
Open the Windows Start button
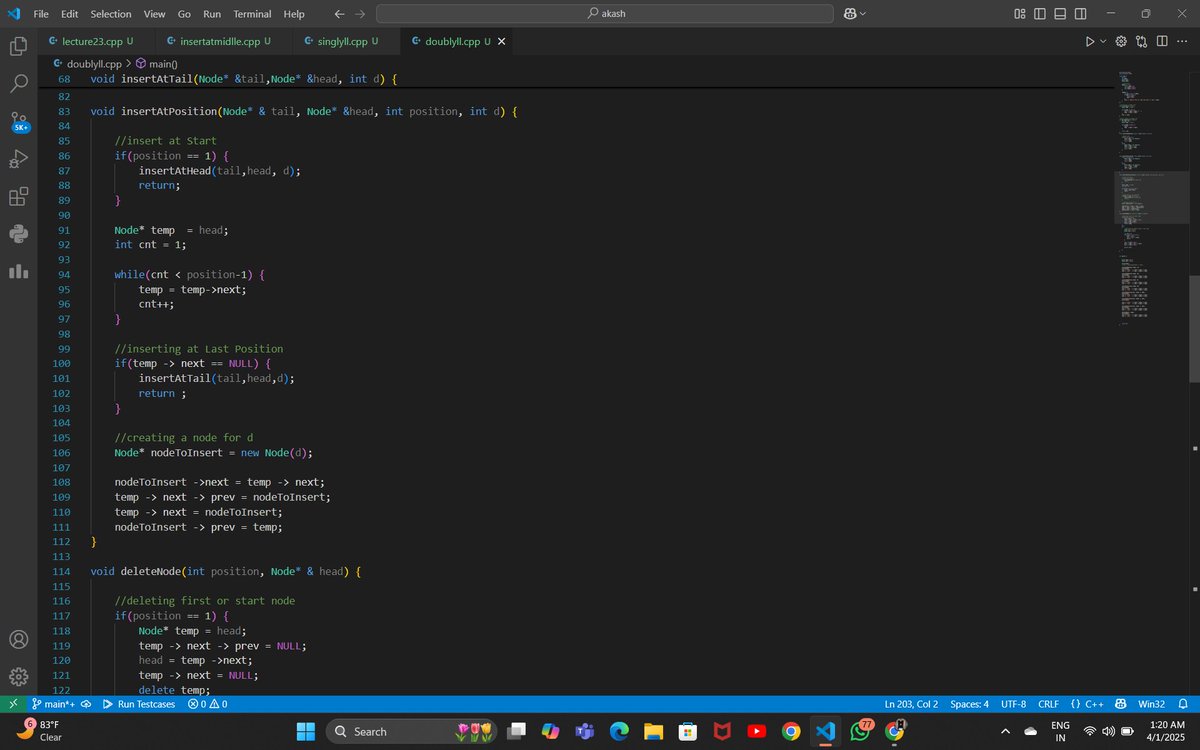pos(305,731)
